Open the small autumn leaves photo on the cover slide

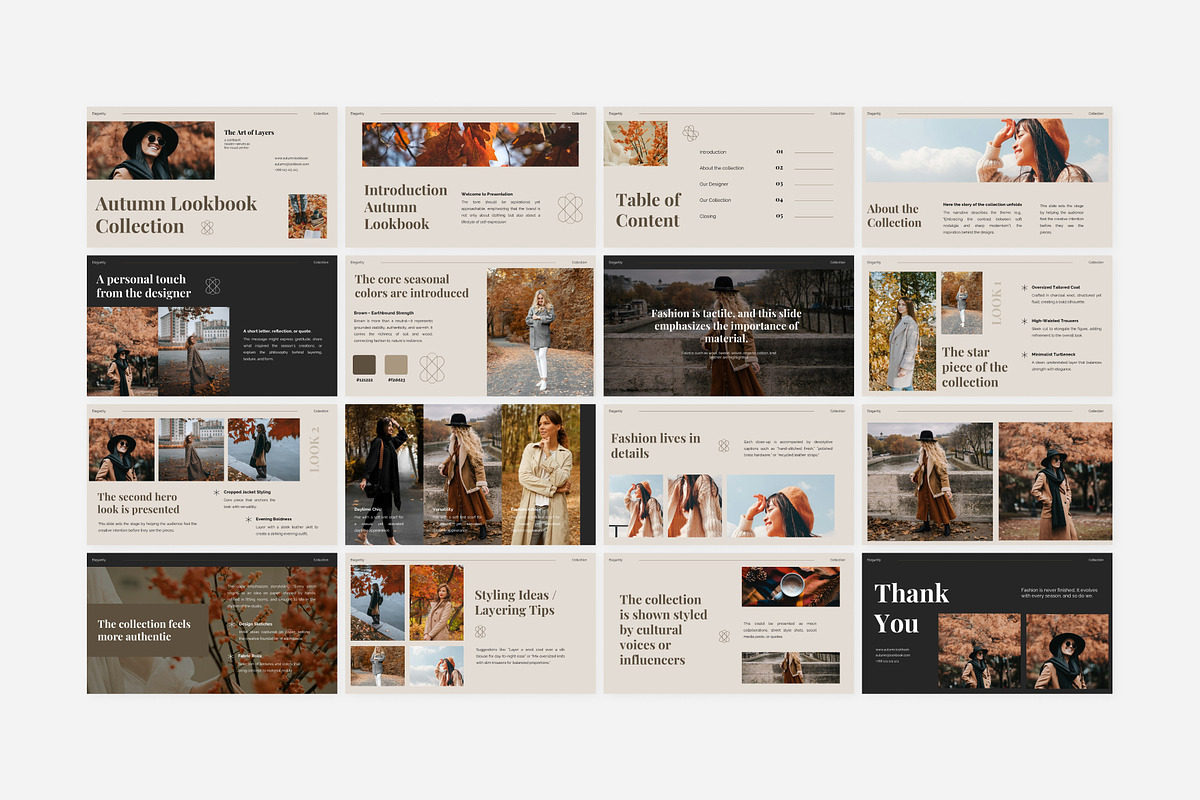click(x=308, y=216)
